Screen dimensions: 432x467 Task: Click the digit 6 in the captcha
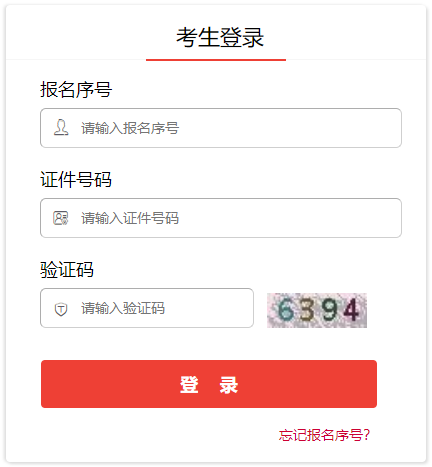[x=286, y=310]
